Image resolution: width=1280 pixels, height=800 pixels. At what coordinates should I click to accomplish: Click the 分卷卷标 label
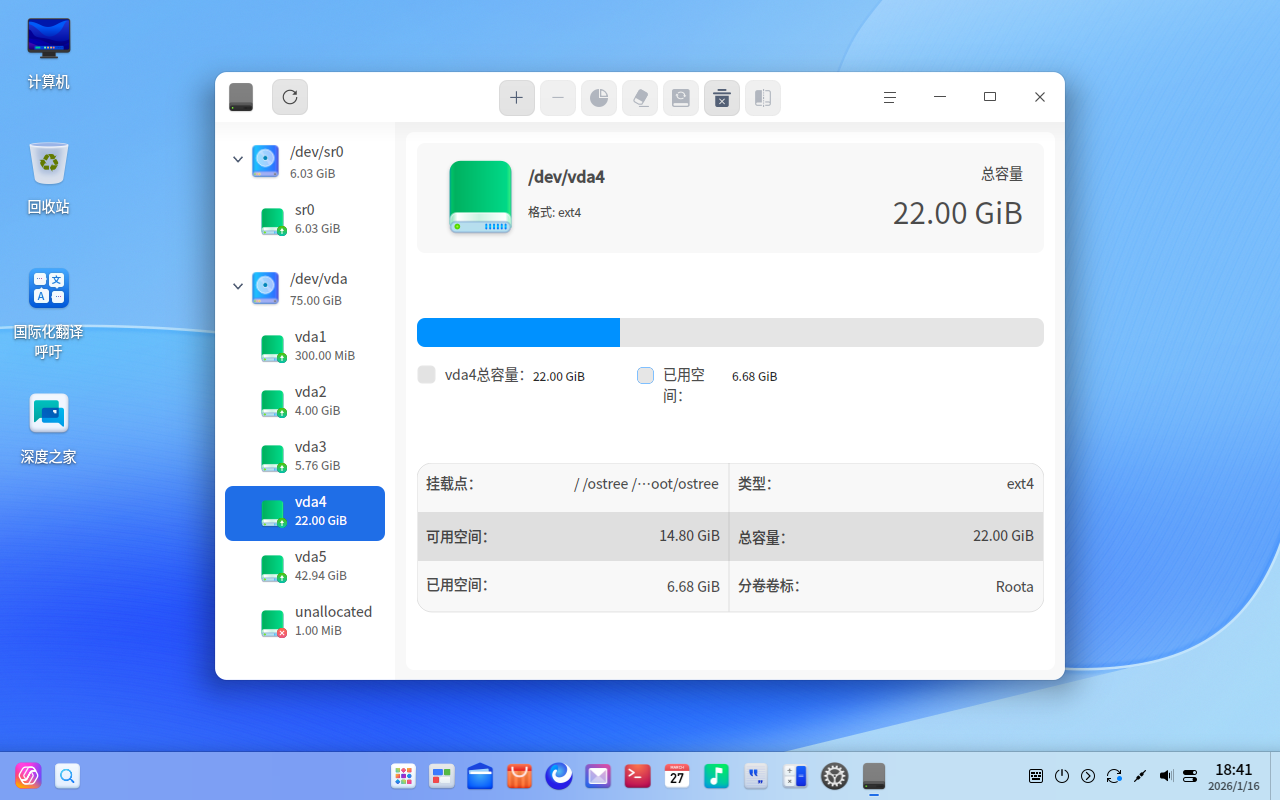(769, 587)
